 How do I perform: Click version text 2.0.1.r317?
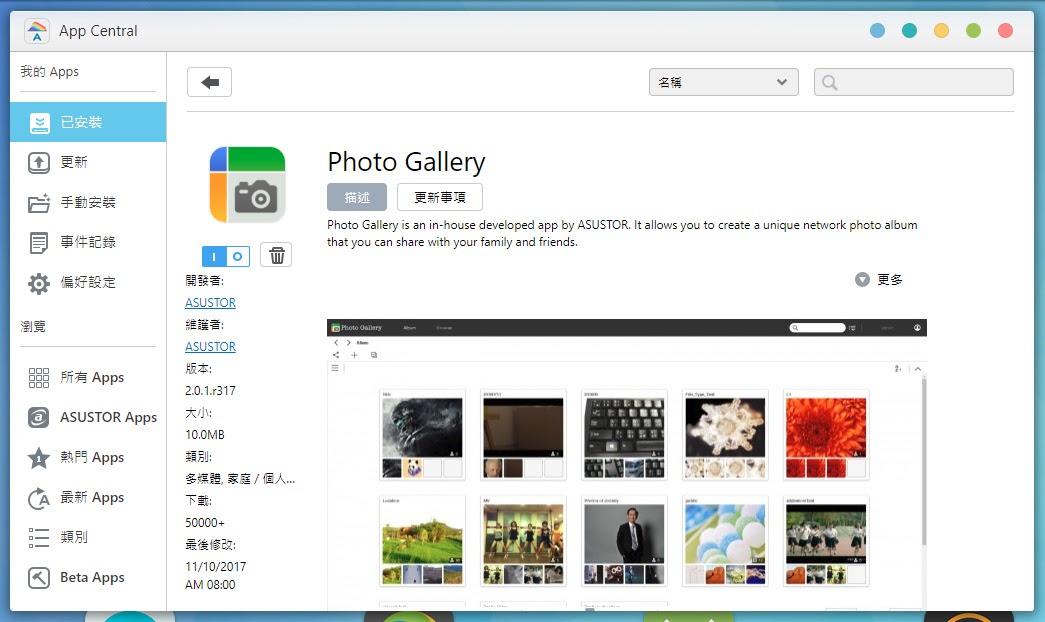[x=211, y=391]
